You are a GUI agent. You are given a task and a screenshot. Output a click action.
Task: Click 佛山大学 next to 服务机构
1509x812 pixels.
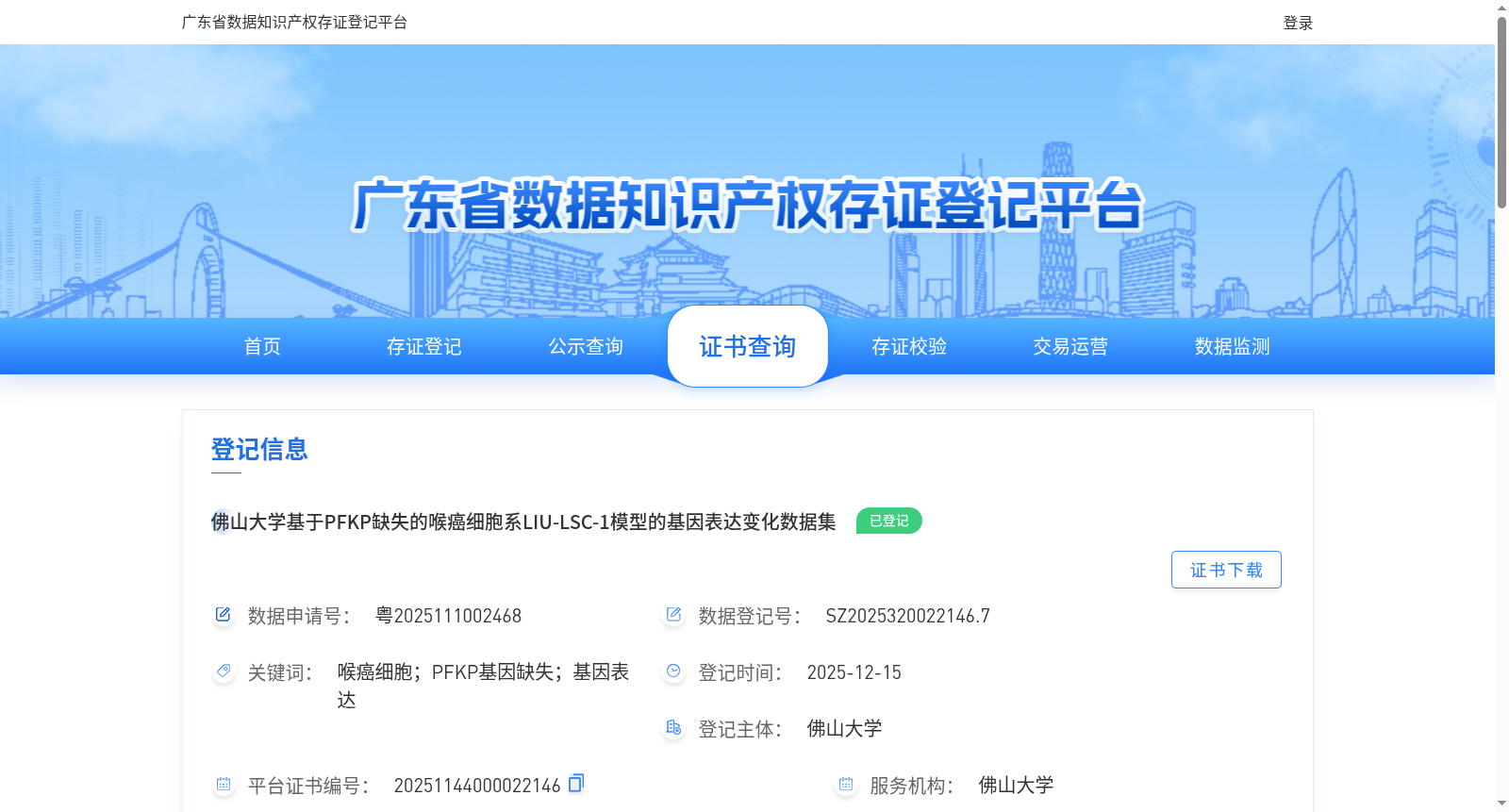coord(1016,785)
